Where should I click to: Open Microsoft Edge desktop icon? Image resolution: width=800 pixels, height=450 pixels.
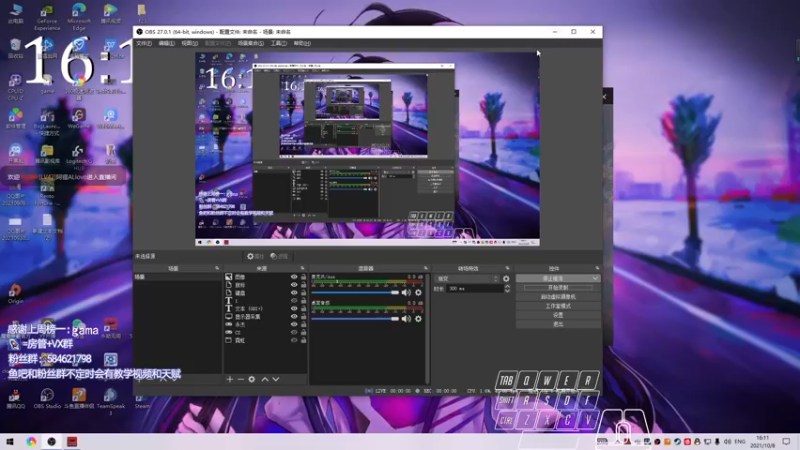tap(79, 17)
